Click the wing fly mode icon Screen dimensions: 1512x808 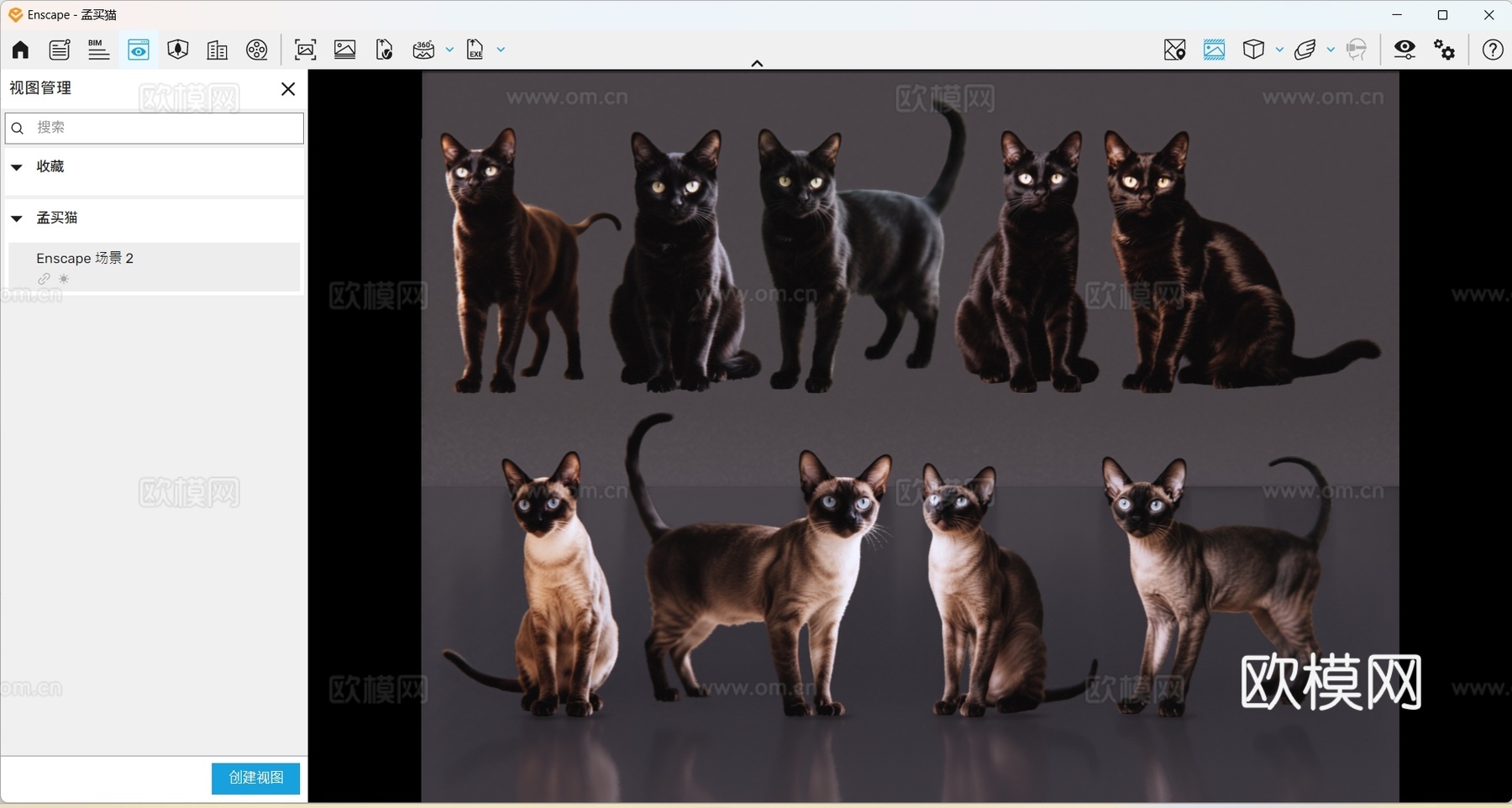pos(1305,50)
